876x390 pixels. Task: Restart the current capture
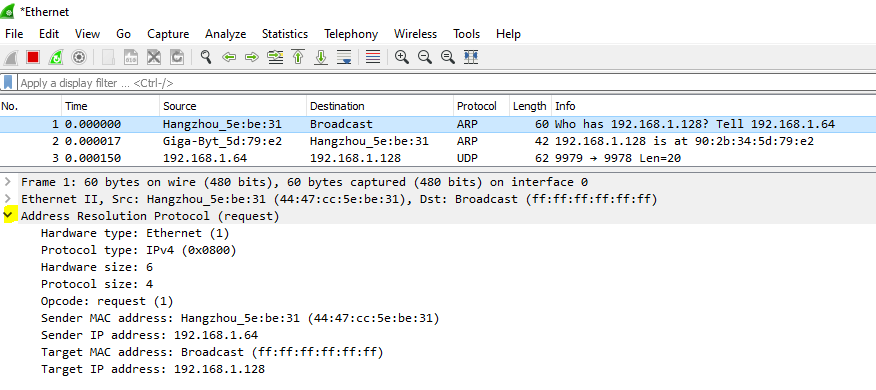coord(56,57)
